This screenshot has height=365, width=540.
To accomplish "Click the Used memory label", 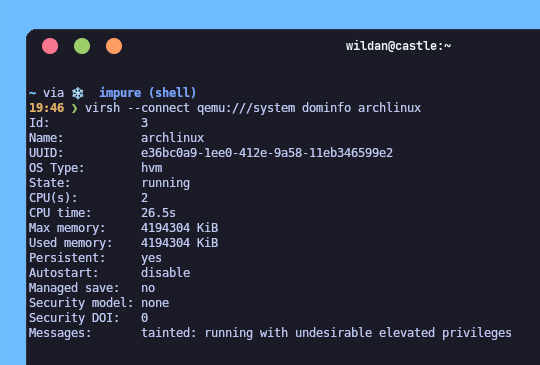I will (71, 243).
